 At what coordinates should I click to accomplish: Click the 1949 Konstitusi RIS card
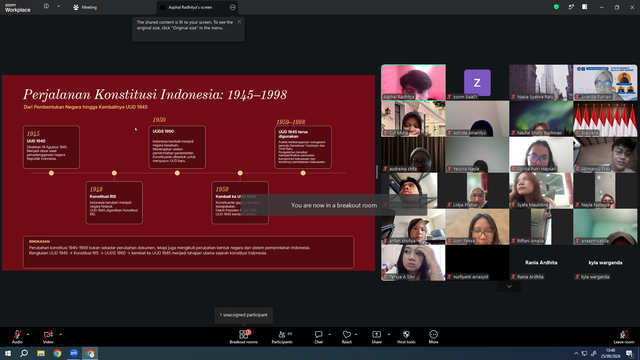click(114, 203)
